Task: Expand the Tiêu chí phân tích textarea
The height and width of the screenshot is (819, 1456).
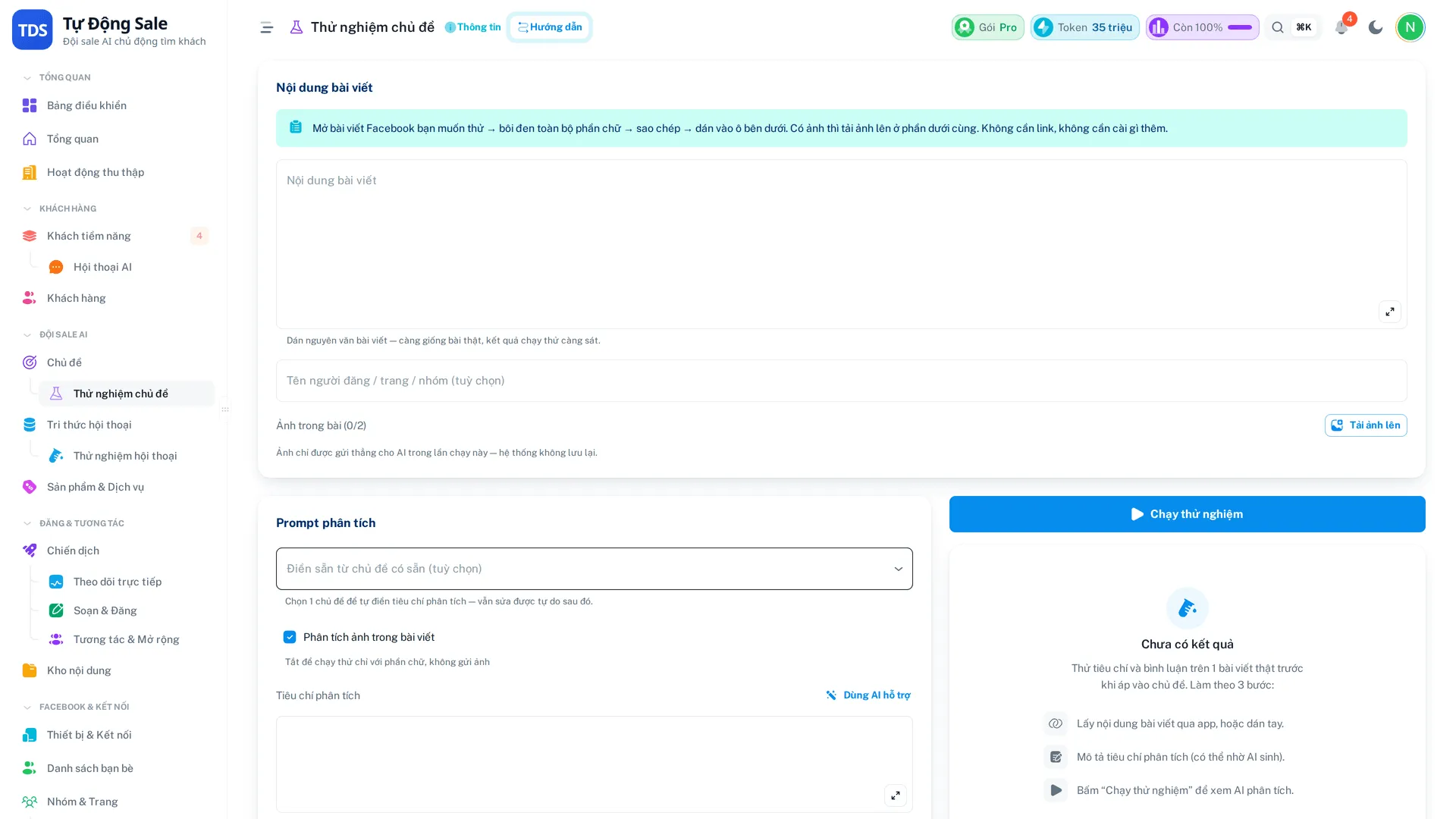Action: click(x=895, y=795)
